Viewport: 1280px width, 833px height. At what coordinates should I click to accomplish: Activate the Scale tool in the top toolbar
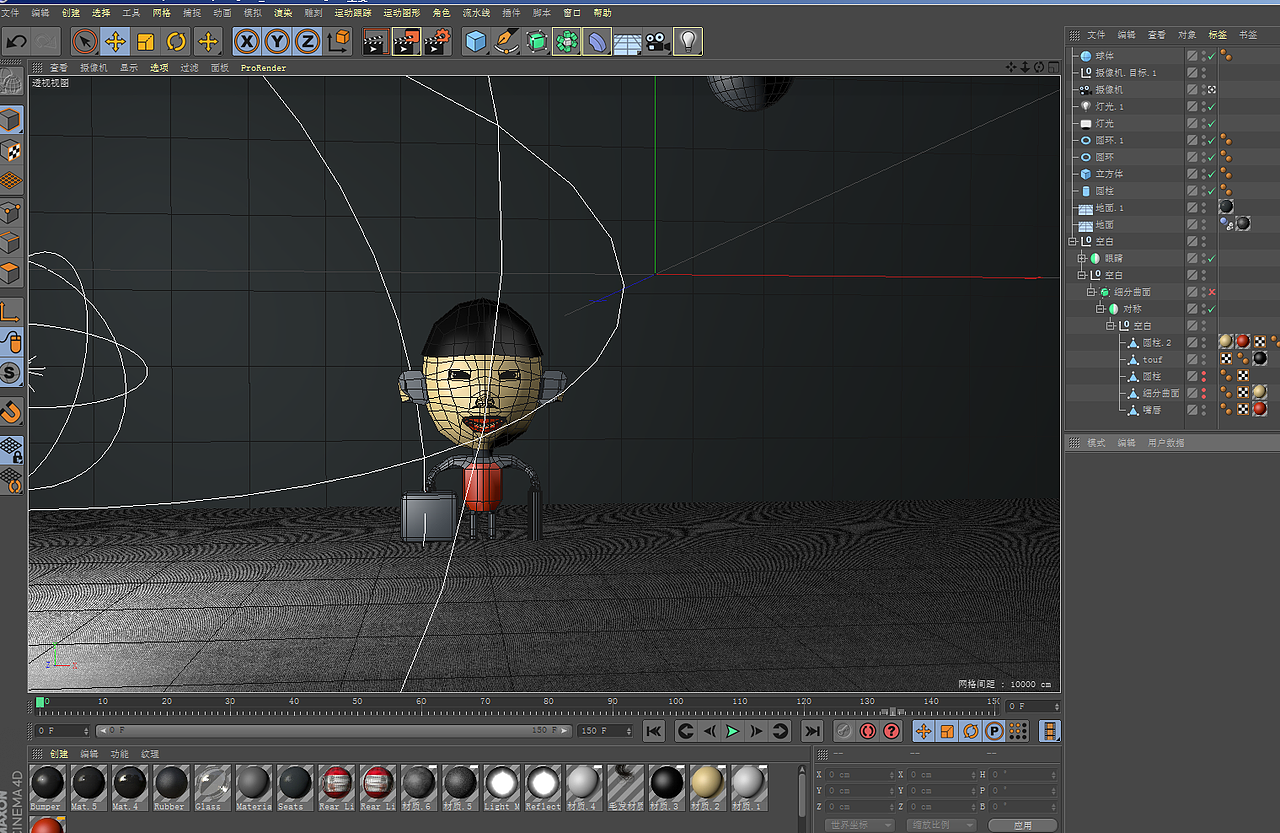[x=146, y=41]
